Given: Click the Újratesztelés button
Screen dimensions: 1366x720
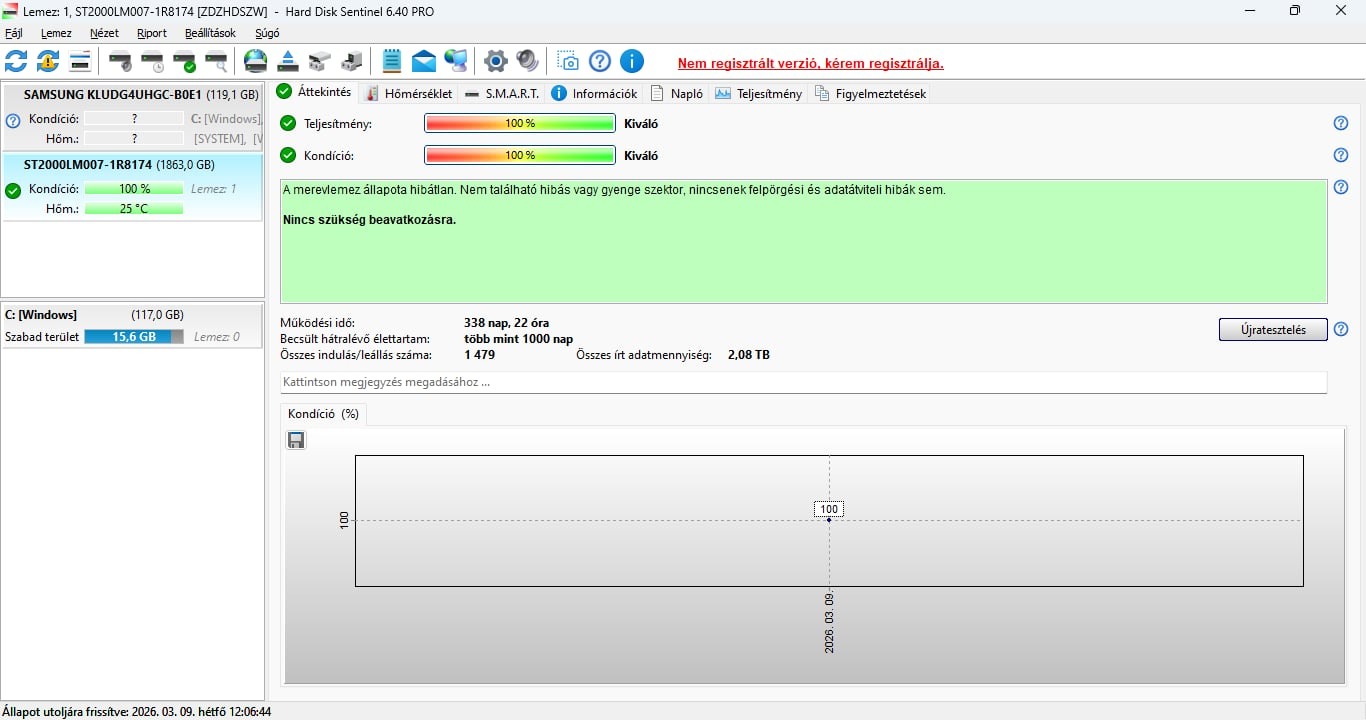Looking at the screenshot, I should (1273, 330).
